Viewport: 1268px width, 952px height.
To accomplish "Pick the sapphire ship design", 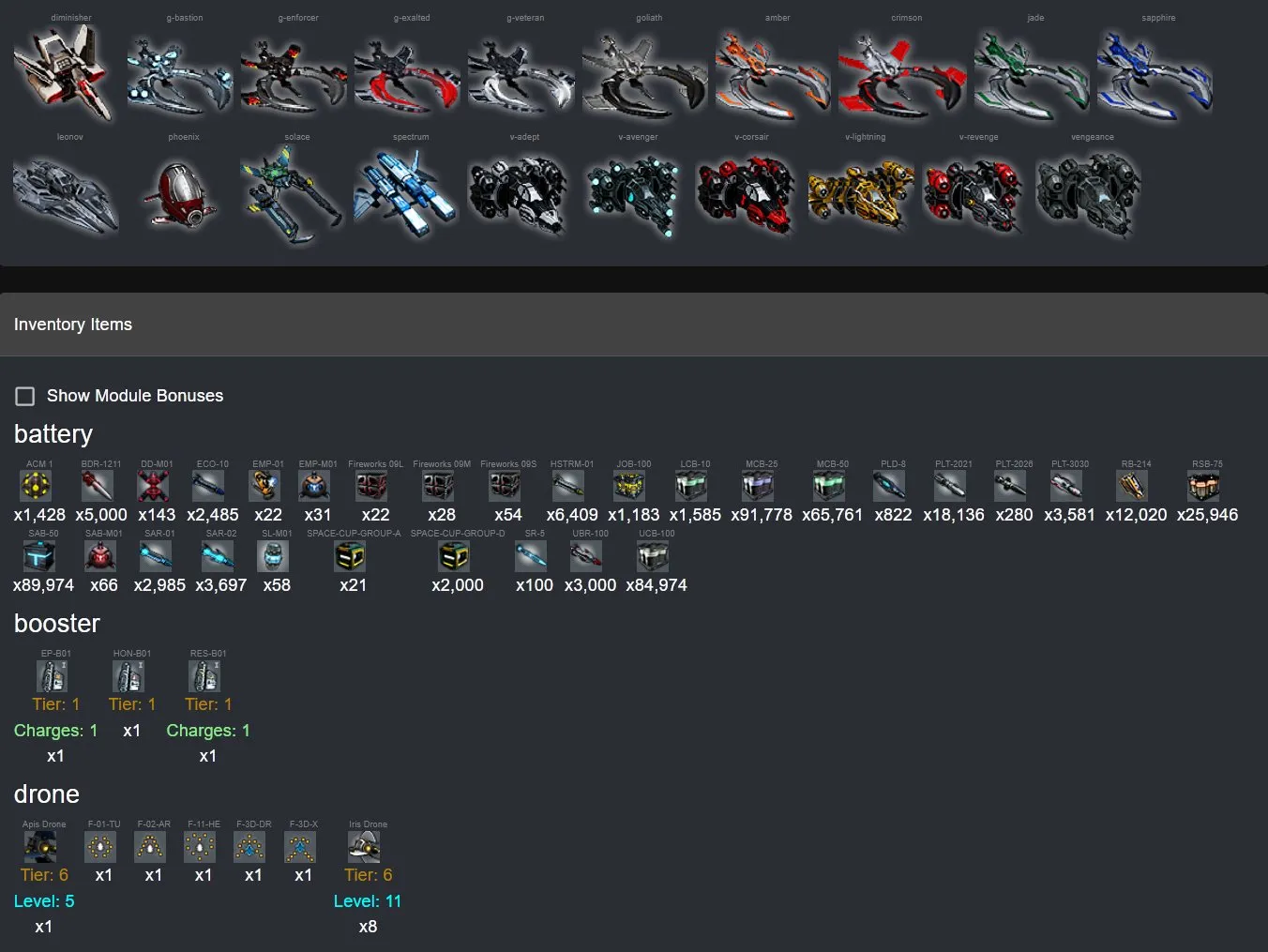I will pyautogui.click(x=1155, y=73).
